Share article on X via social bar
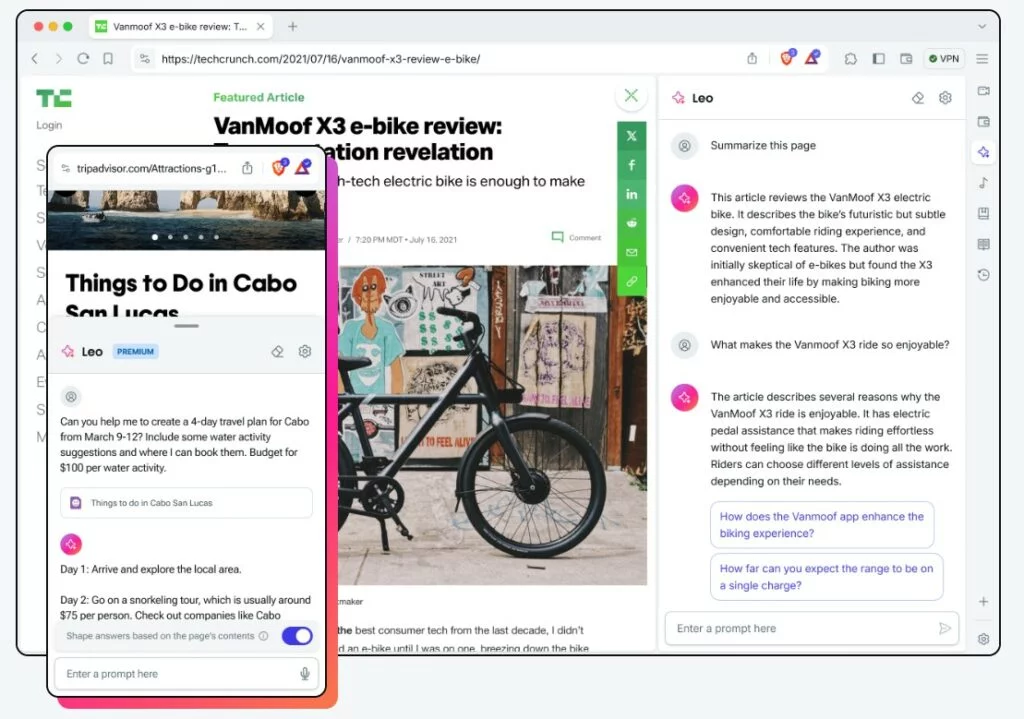 [631, 136]
